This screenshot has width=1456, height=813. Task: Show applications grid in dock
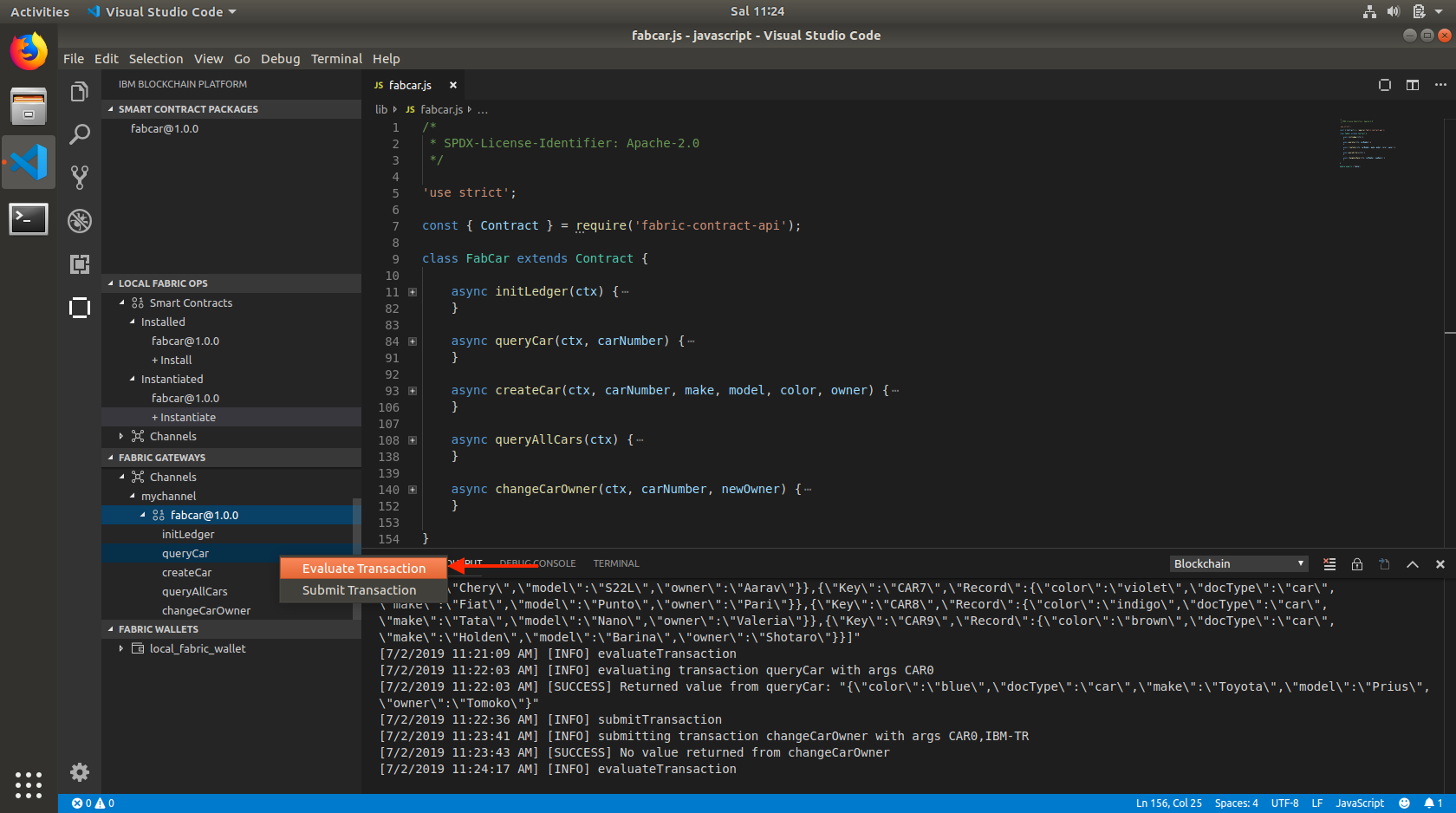click(29, 785)
